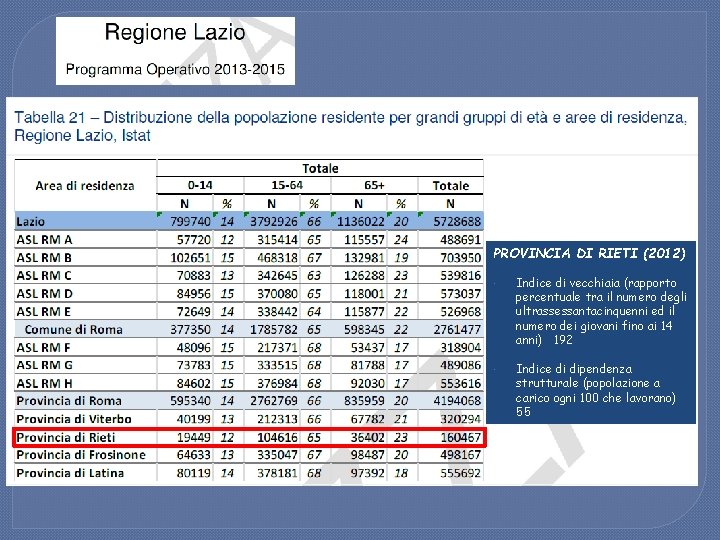Click total 160467 in Provincia di Rieti row
The height and width of the screenshot is (540, 720).
pyautogui.click(x=461, y=438)
